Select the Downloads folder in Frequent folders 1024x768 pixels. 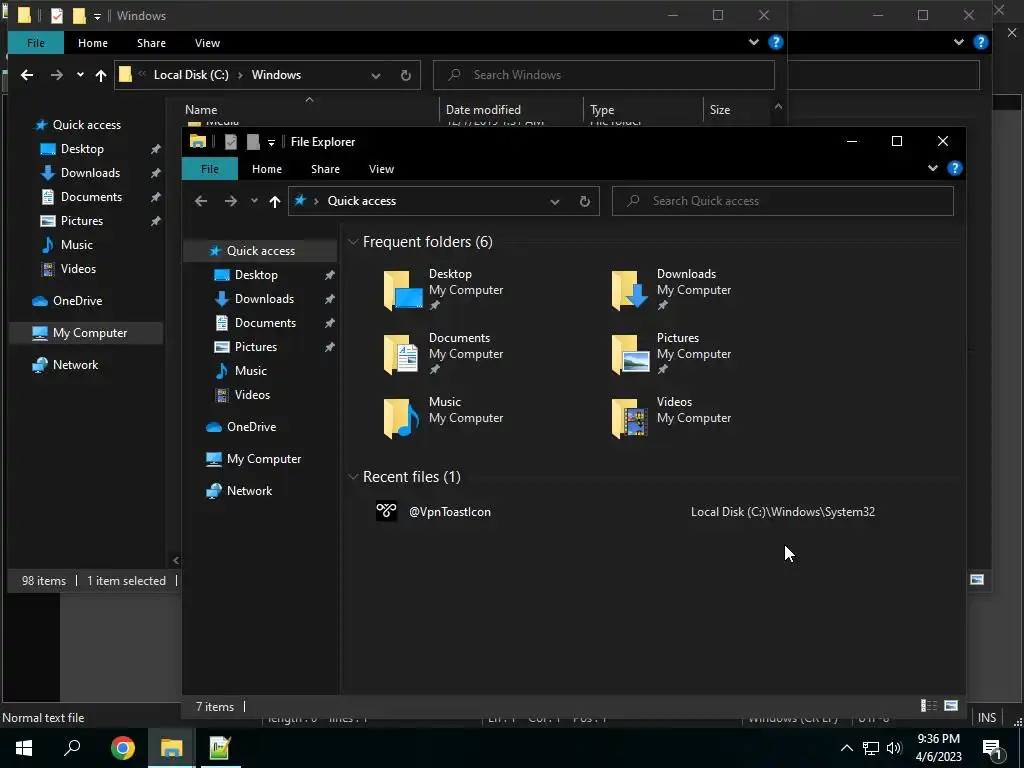pyautogui.click(x=671, y=290)
